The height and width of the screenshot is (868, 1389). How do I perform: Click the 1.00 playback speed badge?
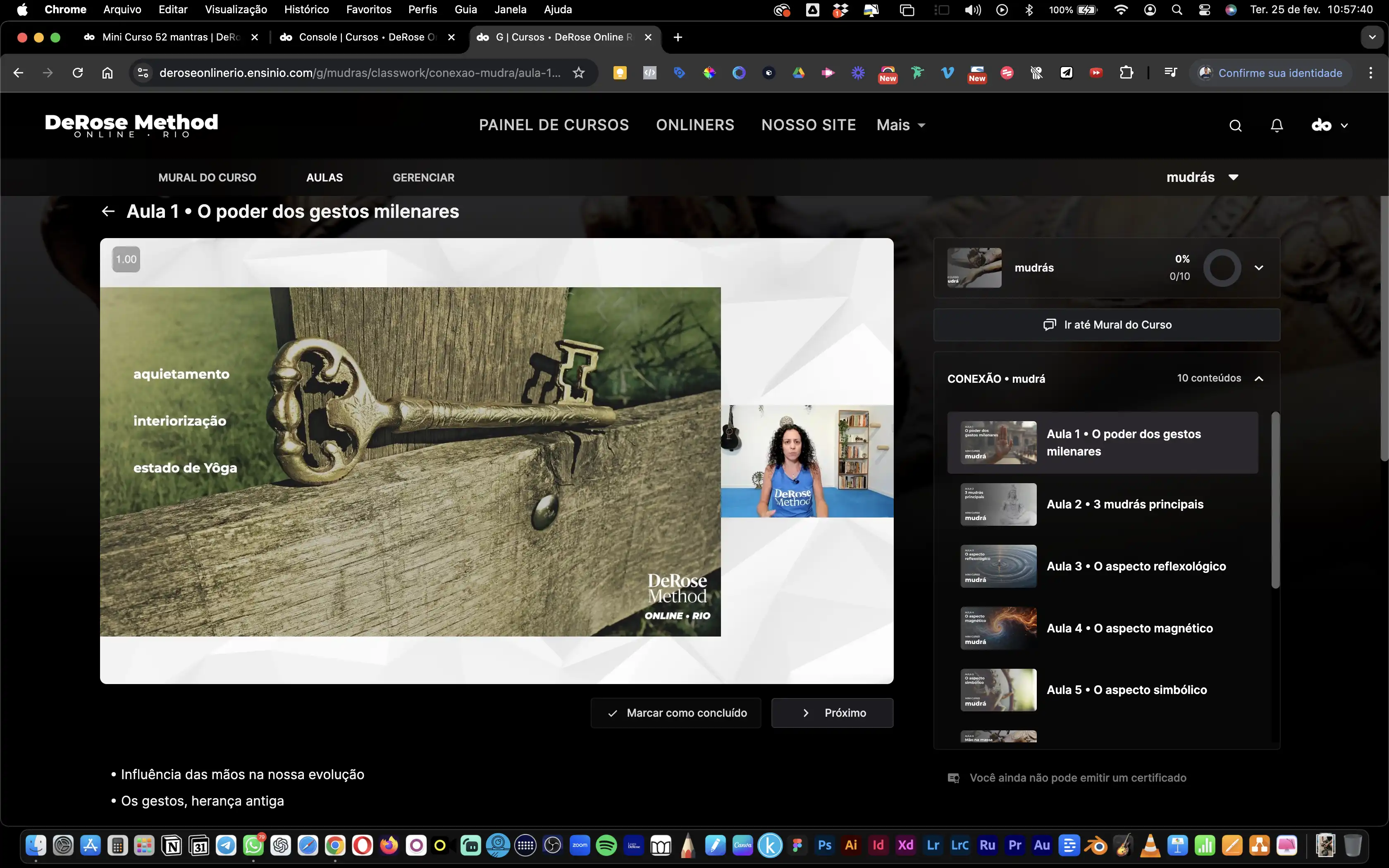126,260
